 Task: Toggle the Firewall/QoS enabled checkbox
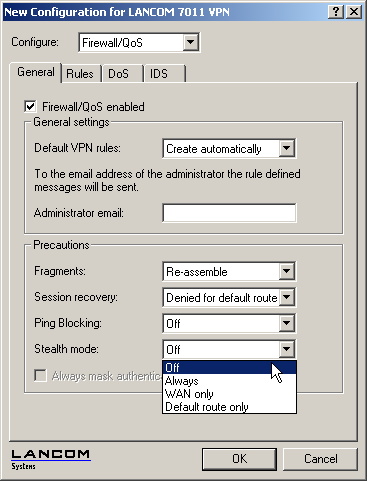30,107
